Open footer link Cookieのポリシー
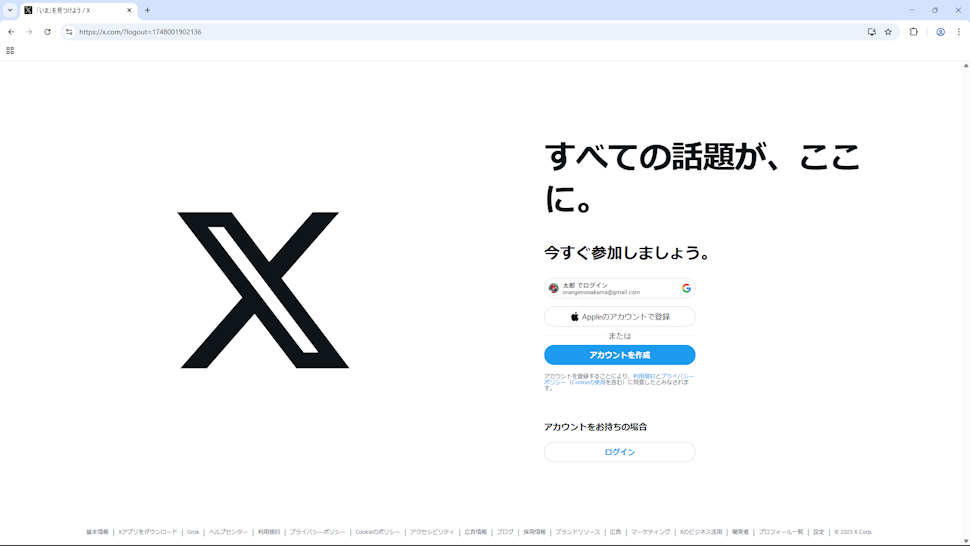 [377, 532]
